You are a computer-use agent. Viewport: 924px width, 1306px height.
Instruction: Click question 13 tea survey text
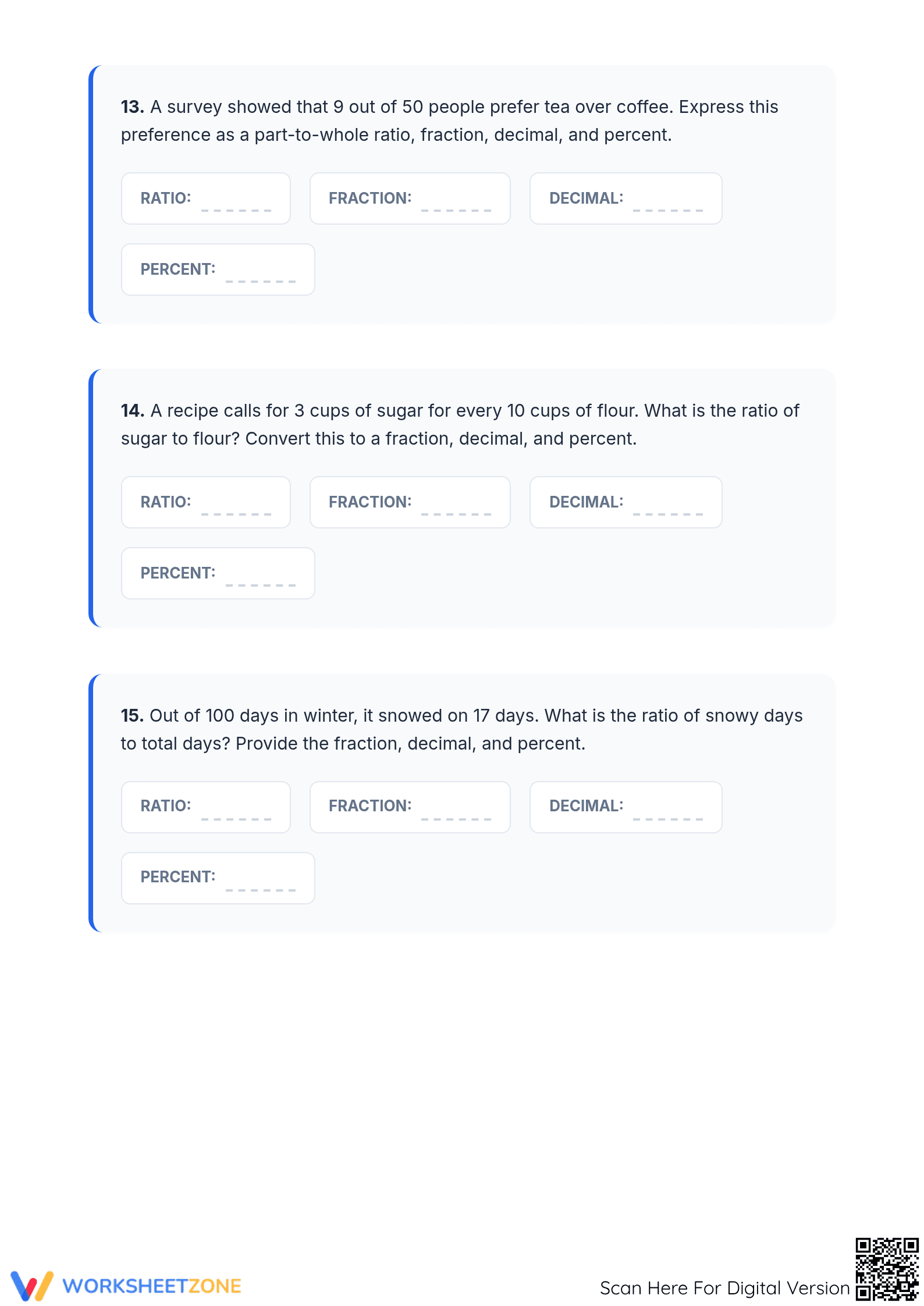(x=450, y=120)
